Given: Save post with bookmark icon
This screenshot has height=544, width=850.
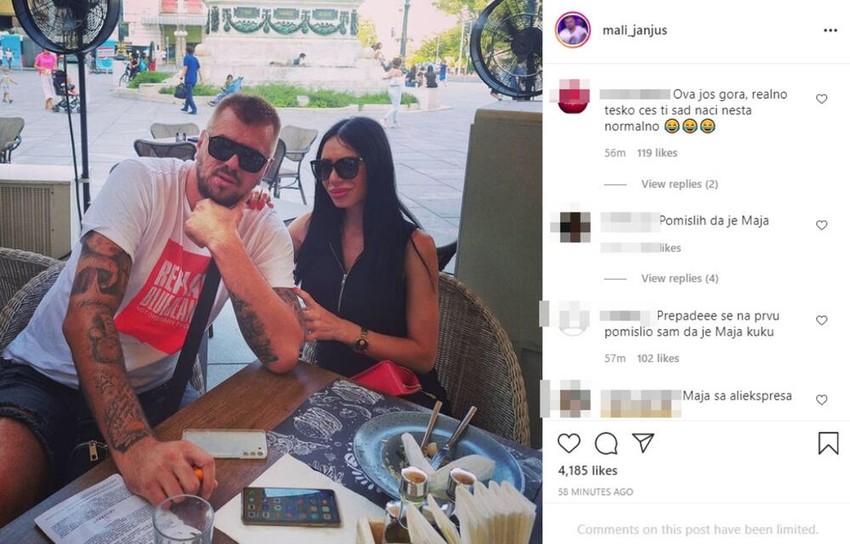Looking at the screenshot, I should (x=828, y=443).
